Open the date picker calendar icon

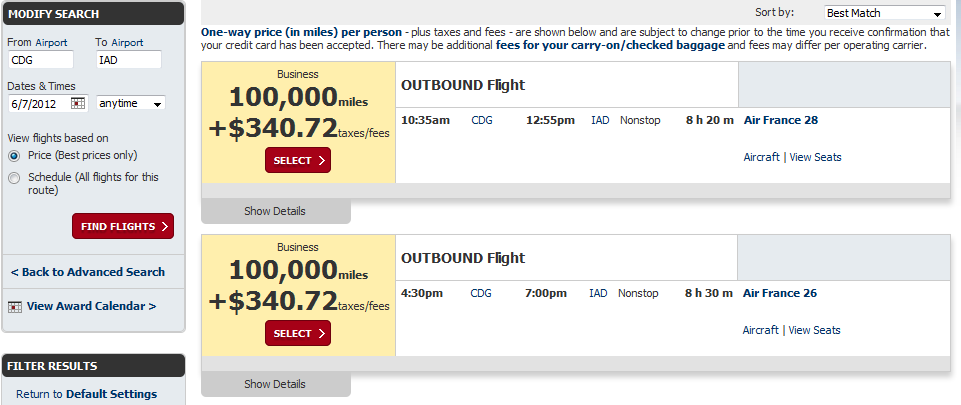[79, 103]
